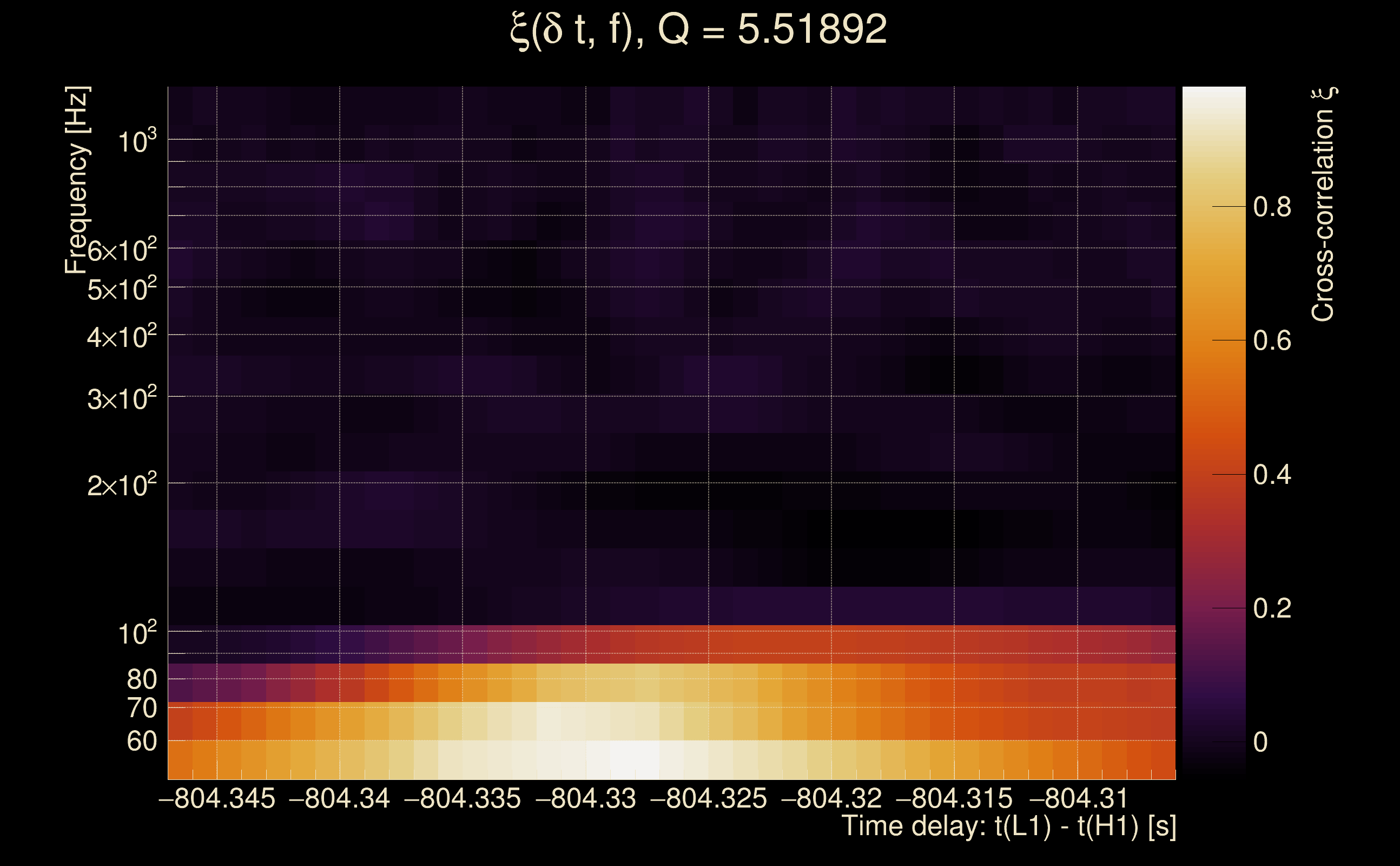1400x866 pixels.
Task: Click the 10³ frequency tick label
Action: [x=137, y=141]
